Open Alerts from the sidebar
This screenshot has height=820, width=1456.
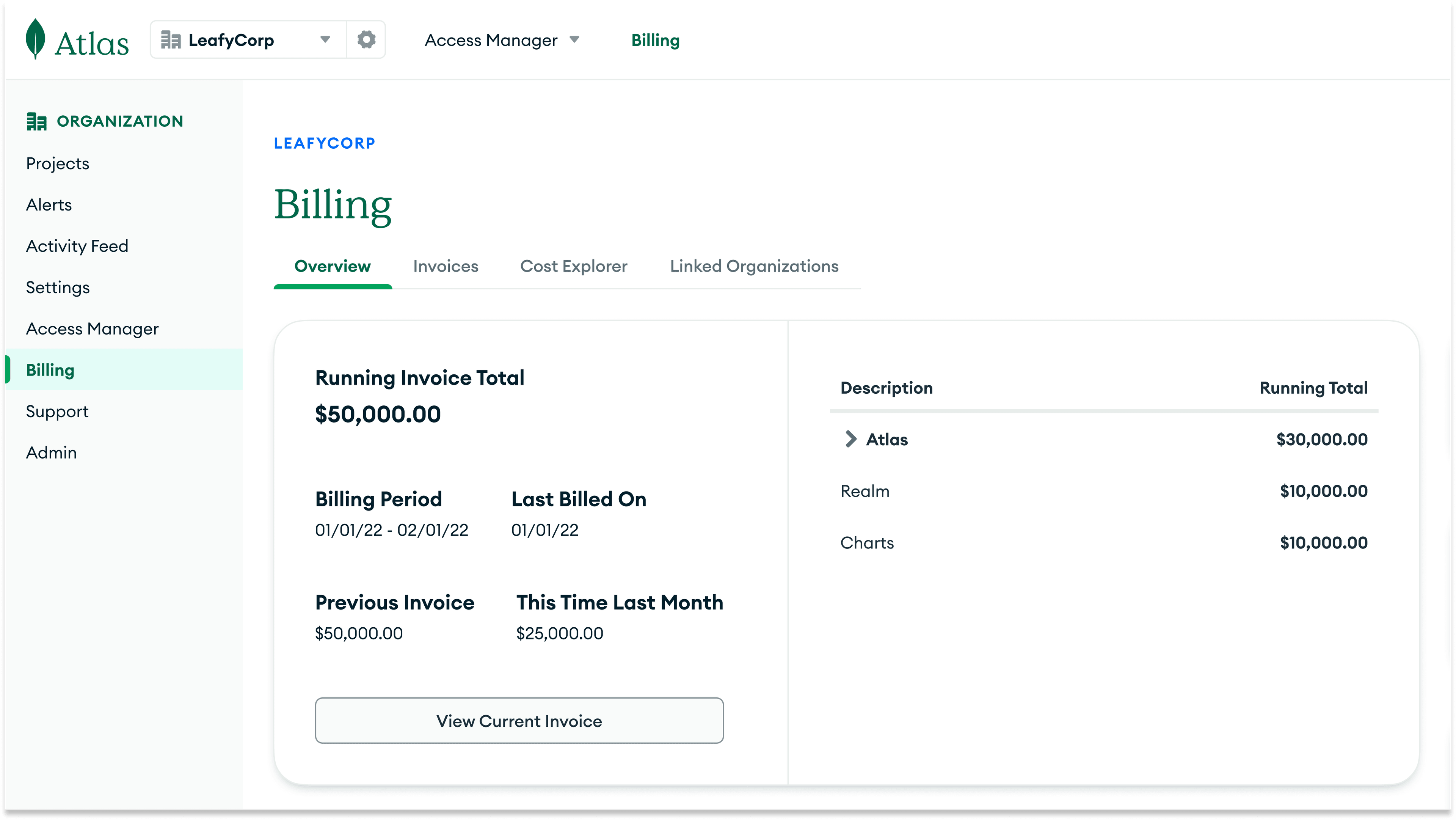pyautogui.click(x=49, y=204)
